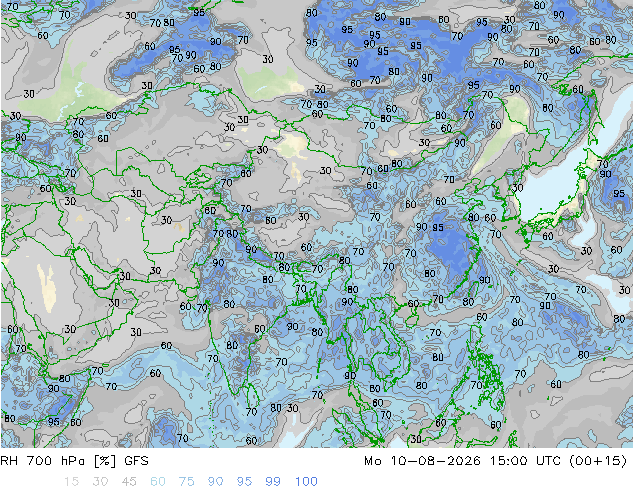
Task: Click the 'RH 700 hPa [%] GFS' map title
Action: click(74, 461)
